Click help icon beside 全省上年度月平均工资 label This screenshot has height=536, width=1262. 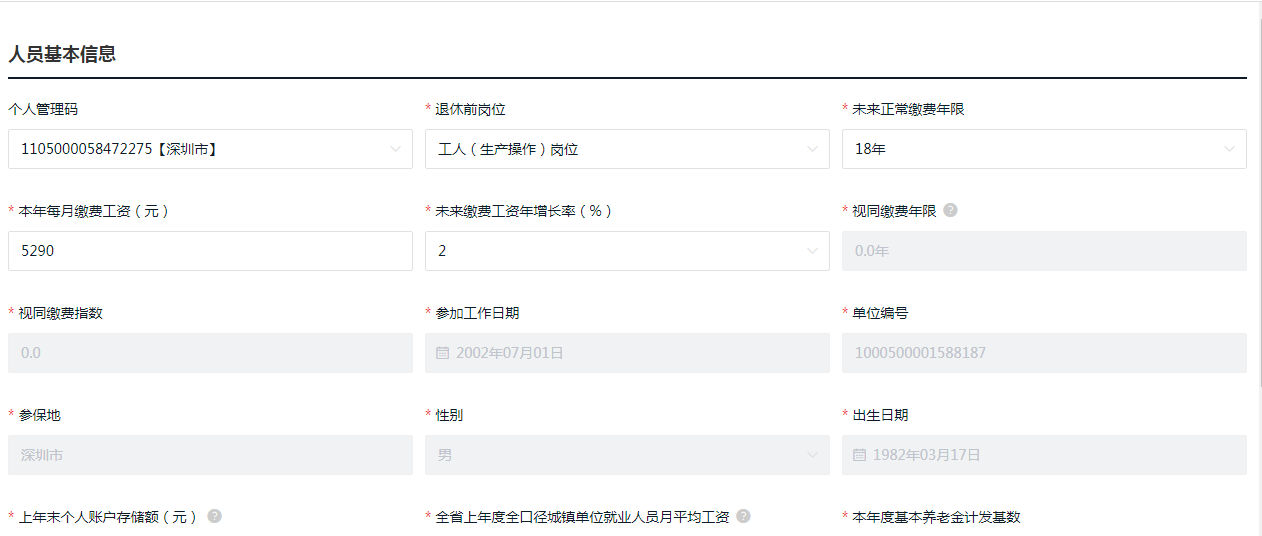pos(743,516)
